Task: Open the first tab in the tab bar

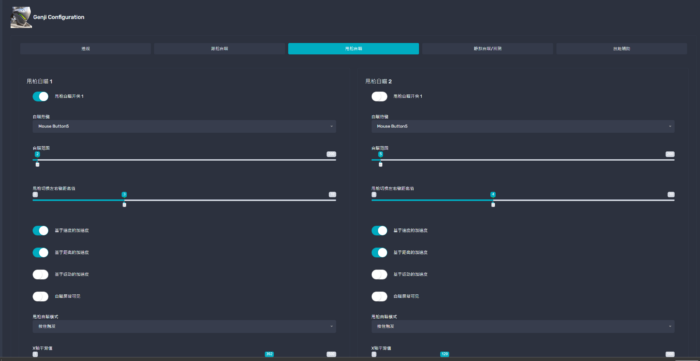Action: tap(85, 49)
